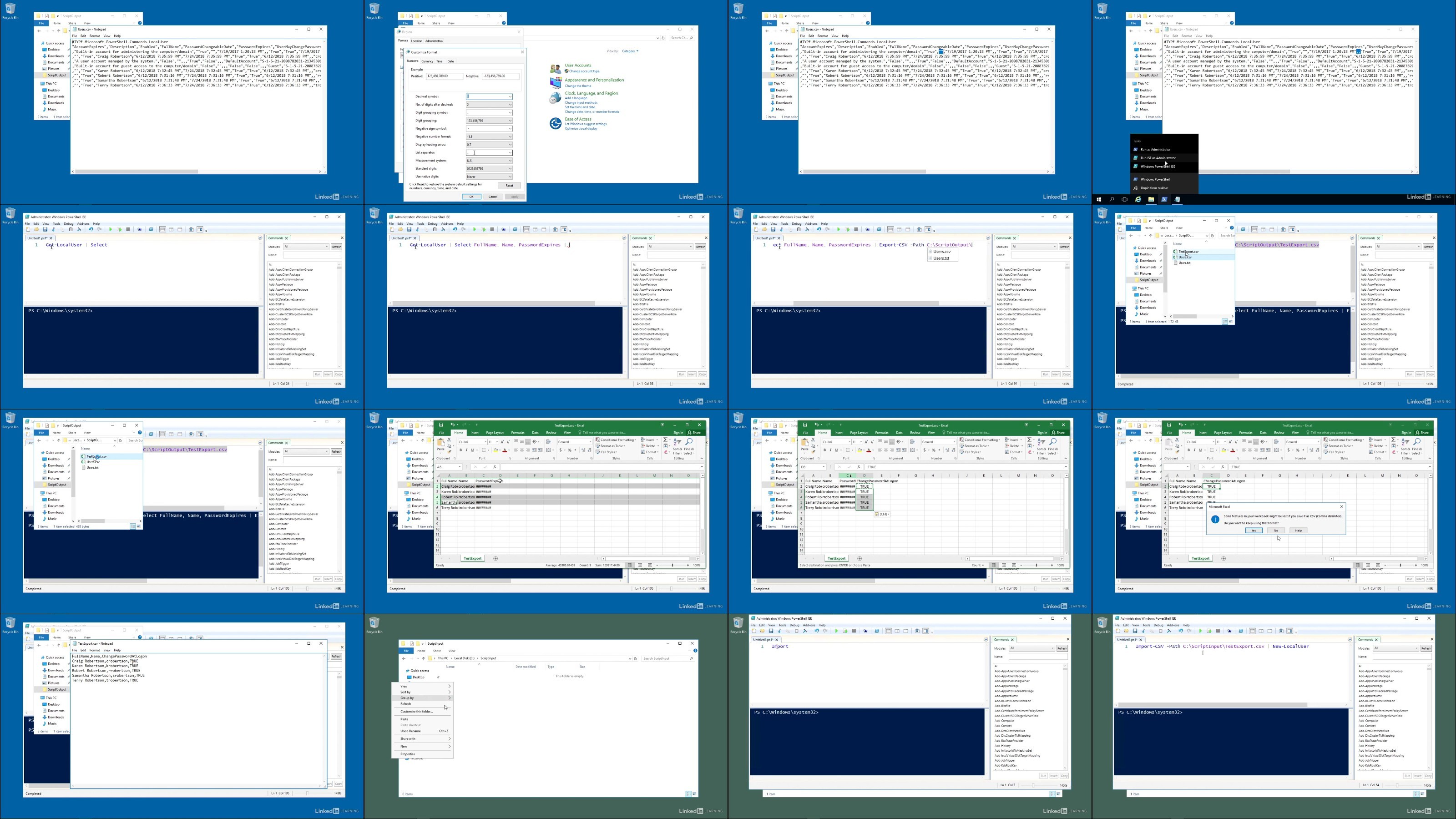Pick Users.txt in the ISE IntelliSense popup
This screenshot has height=819, width=1456.
click(943, 258)
